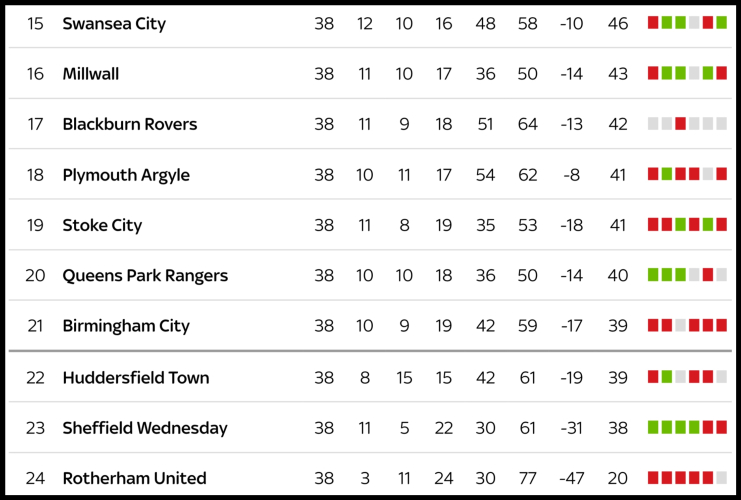Click Huddersfield Town's only green form square

(667, 378)
